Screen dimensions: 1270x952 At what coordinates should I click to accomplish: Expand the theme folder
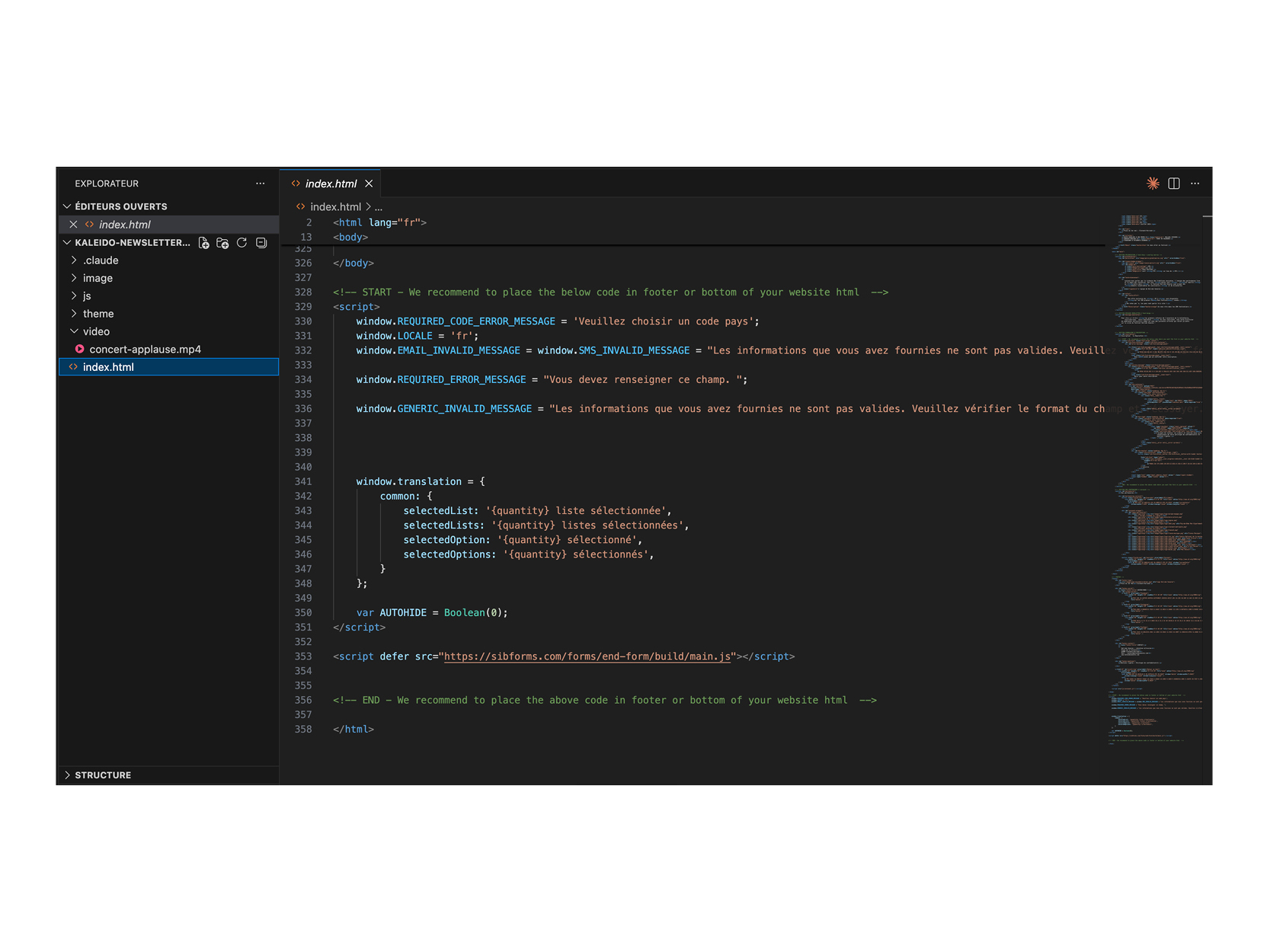coord(74,314)
